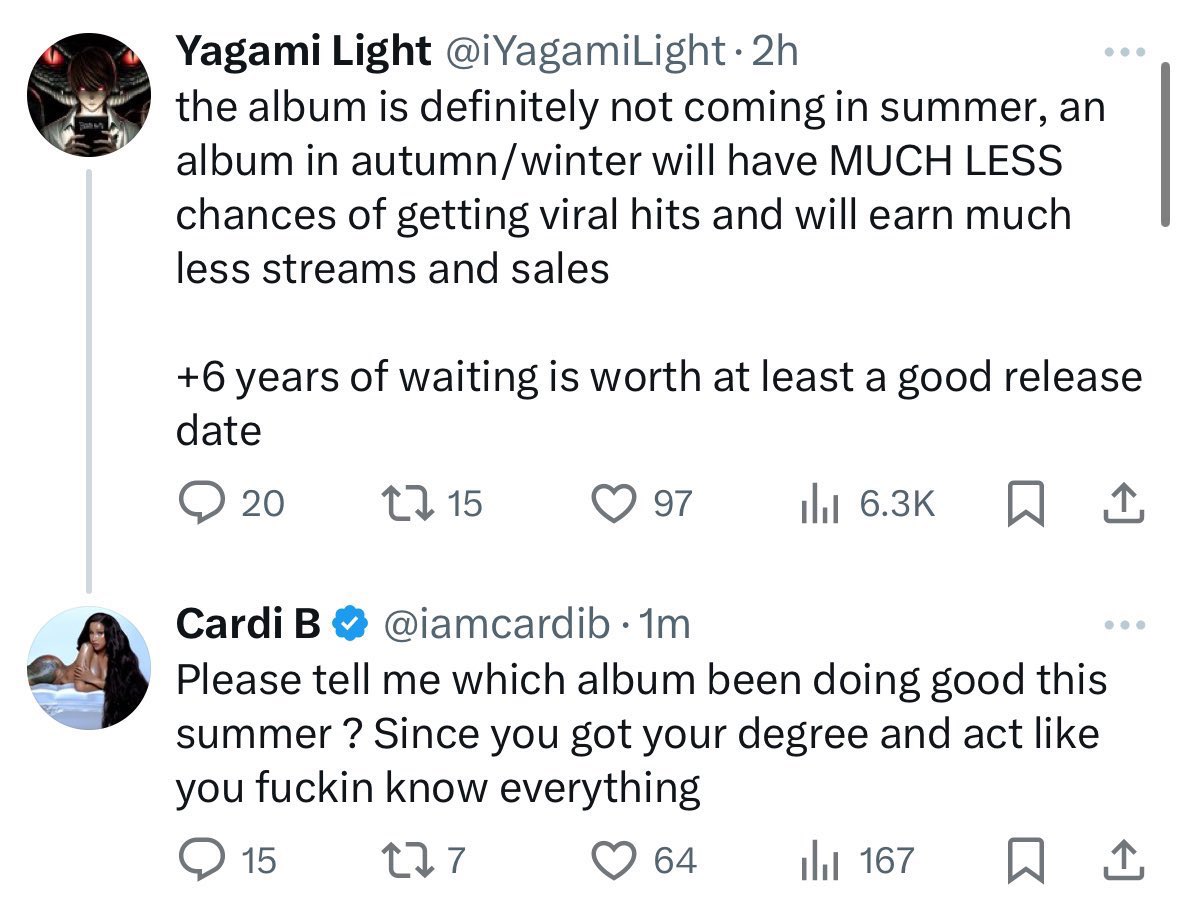
Task: Share Yagami Light's tweet
Action: tap(1123, 503)
